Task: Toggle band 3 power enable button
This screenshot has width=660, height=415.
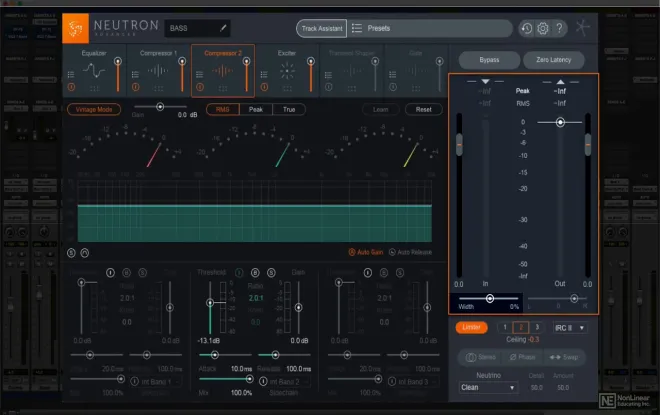Action: [x=368, y=273]
